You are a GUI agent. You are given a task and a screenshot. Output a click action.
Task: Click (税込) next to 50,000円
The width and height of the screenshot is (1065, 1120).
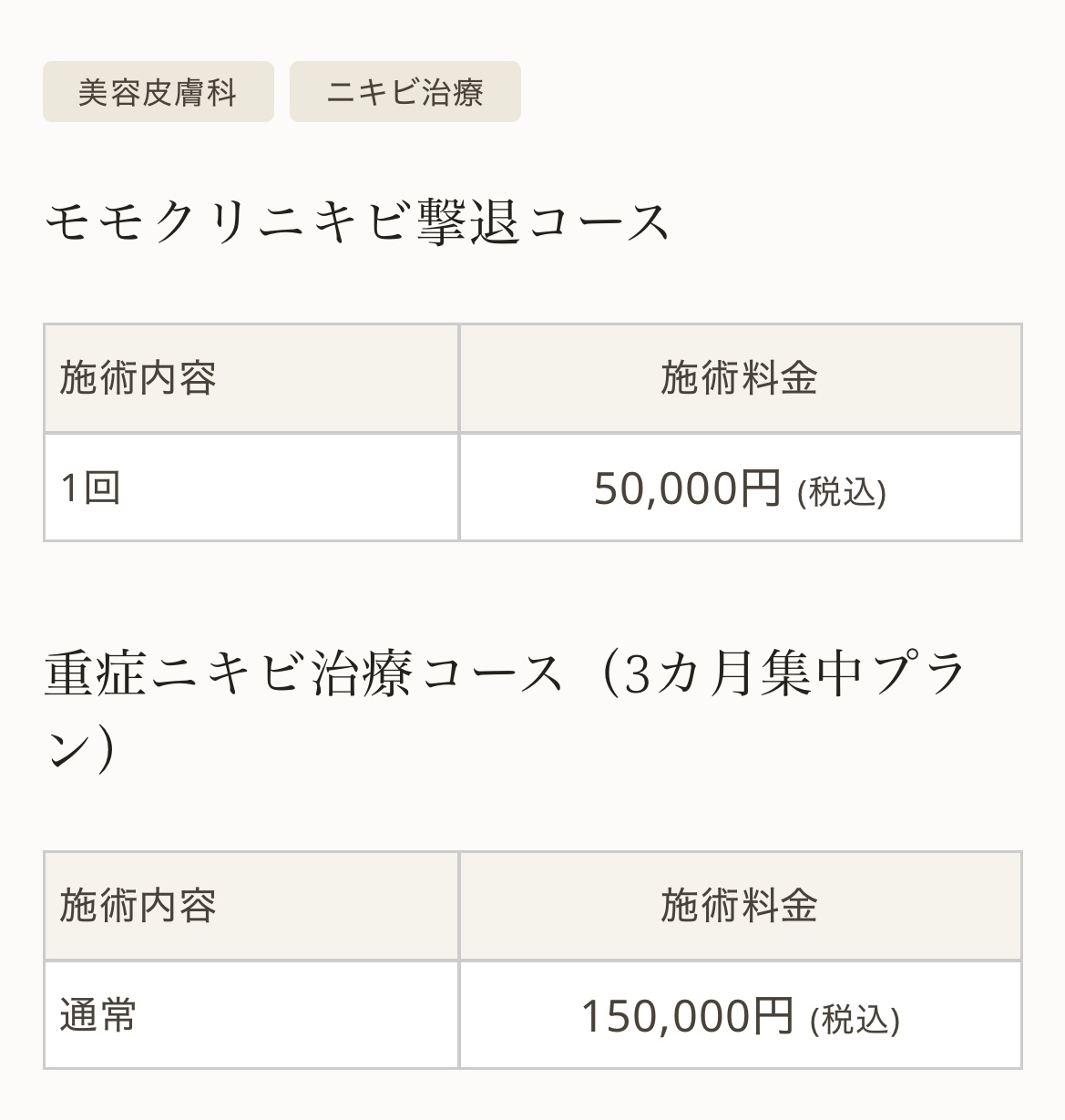[x=841, y=492]
